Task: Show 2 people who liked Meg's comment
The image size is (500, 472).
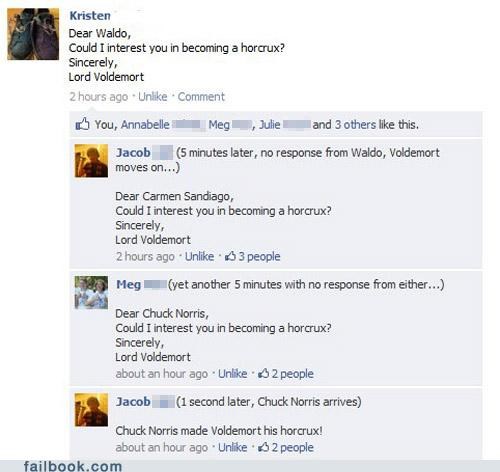Action: point(293,374)
